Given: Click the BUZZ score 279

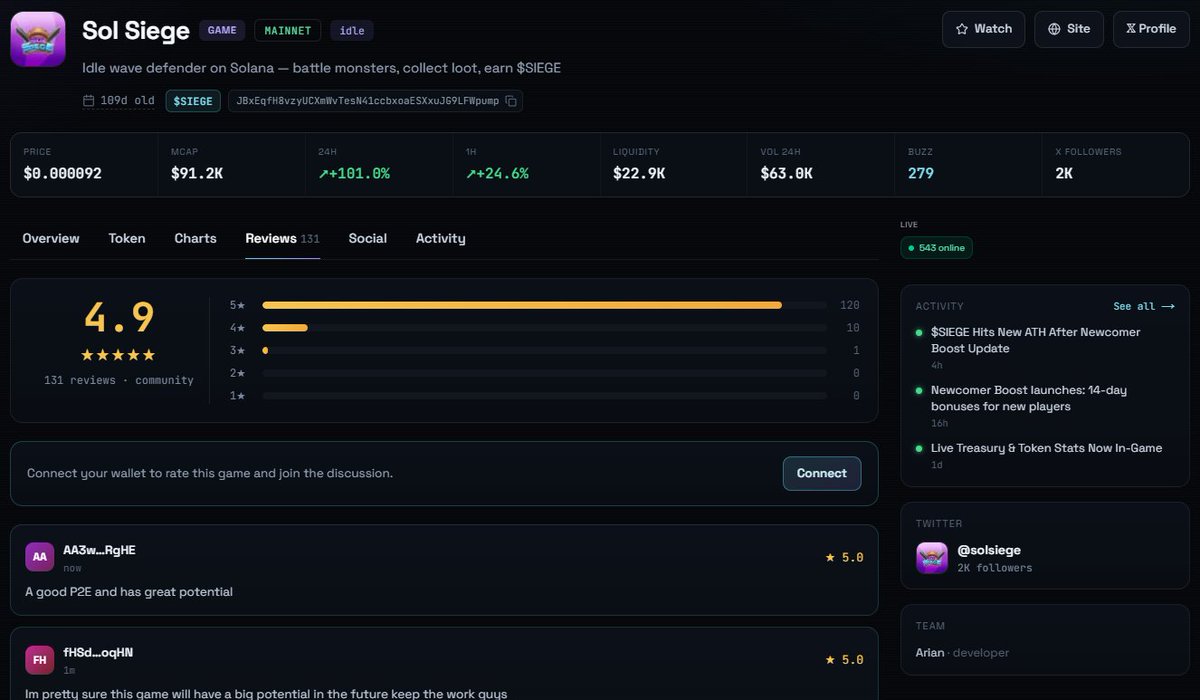Looking at the screenshot, I should [920, 173].
